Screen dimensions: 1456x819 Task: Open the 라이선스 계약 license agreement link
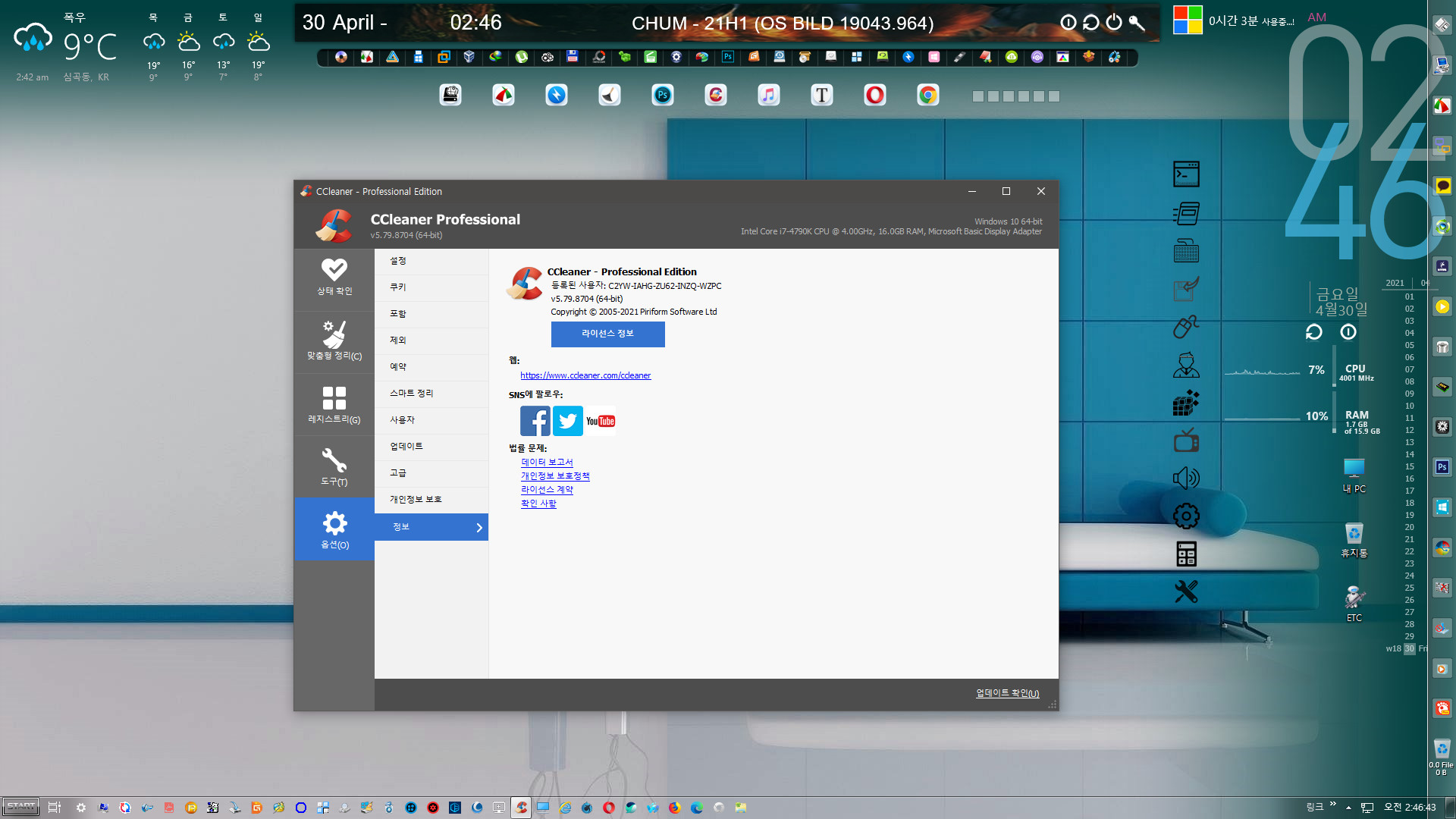pos(547,489)
